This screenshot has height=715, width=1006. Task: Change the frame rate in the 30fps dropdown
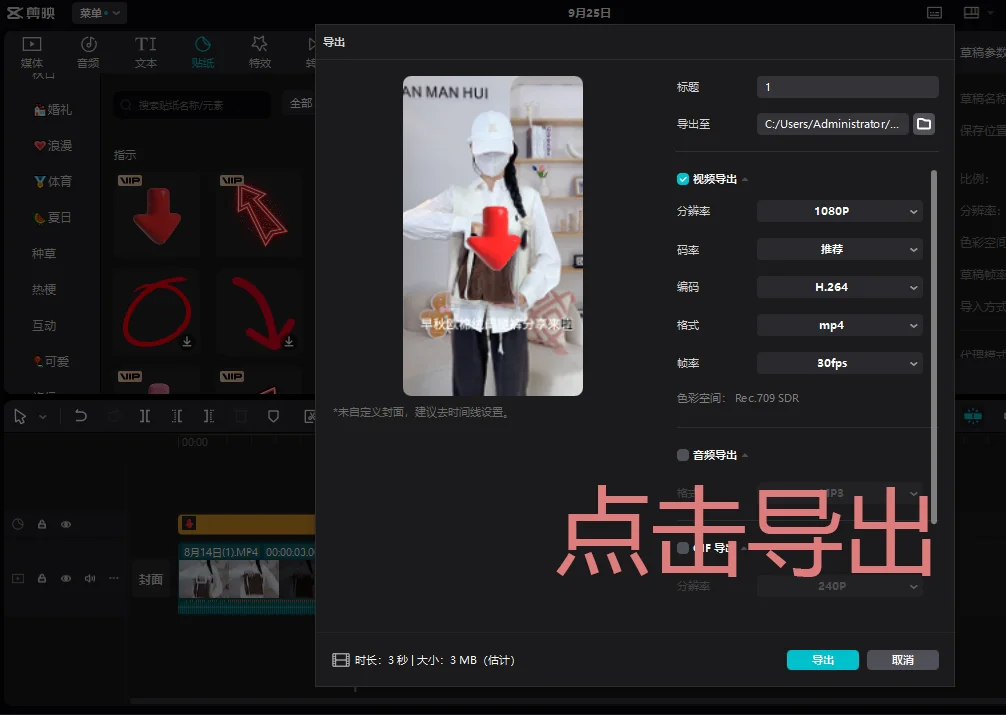tap(839, 363)
